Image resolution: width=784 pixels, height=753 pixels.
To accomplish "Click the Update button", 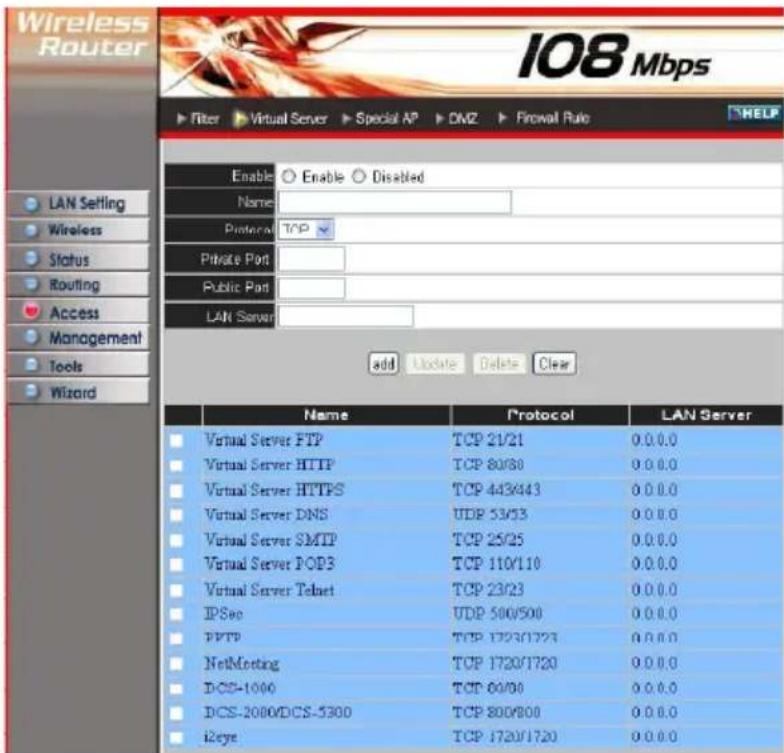I will [x=435, y=364].
